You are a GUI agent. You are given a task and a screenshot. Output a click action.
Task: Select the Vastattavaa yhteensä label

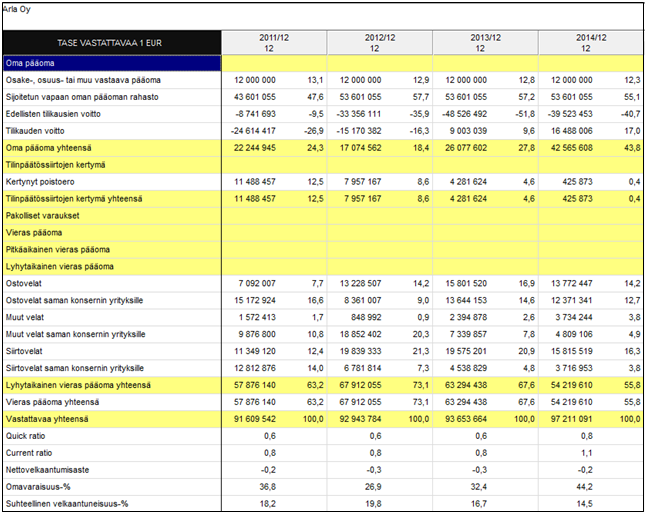click(x=47, y=419)
